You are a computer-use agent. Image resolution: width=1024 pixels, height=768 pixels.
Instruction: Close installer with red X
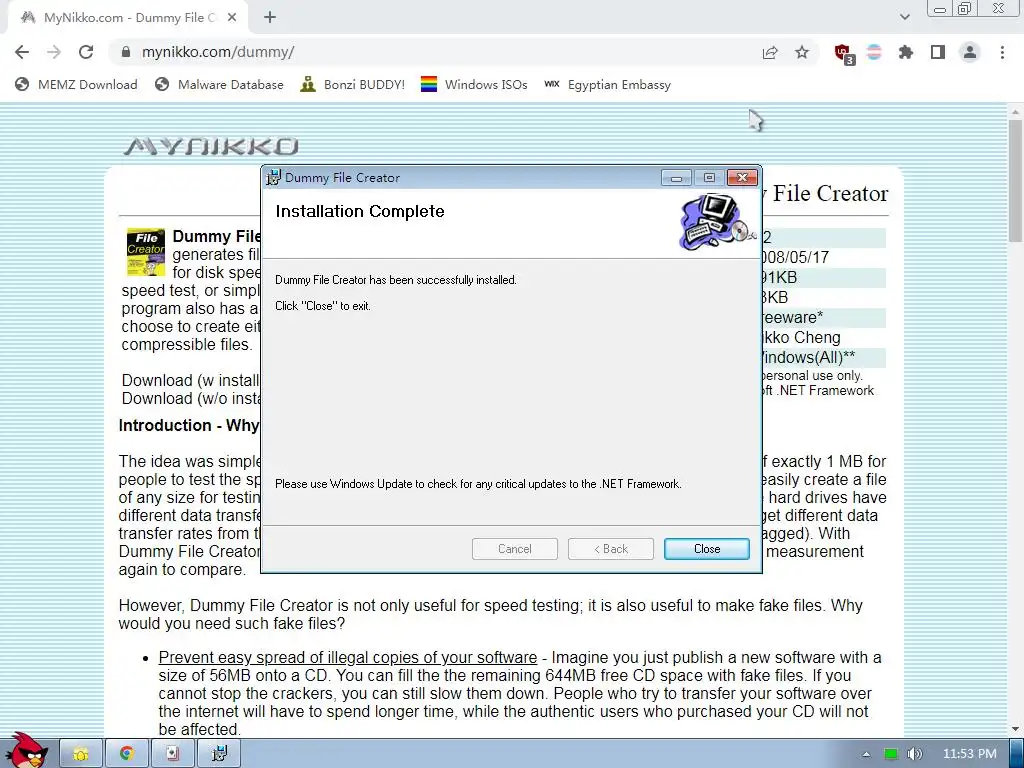click(x=743, y=178)
